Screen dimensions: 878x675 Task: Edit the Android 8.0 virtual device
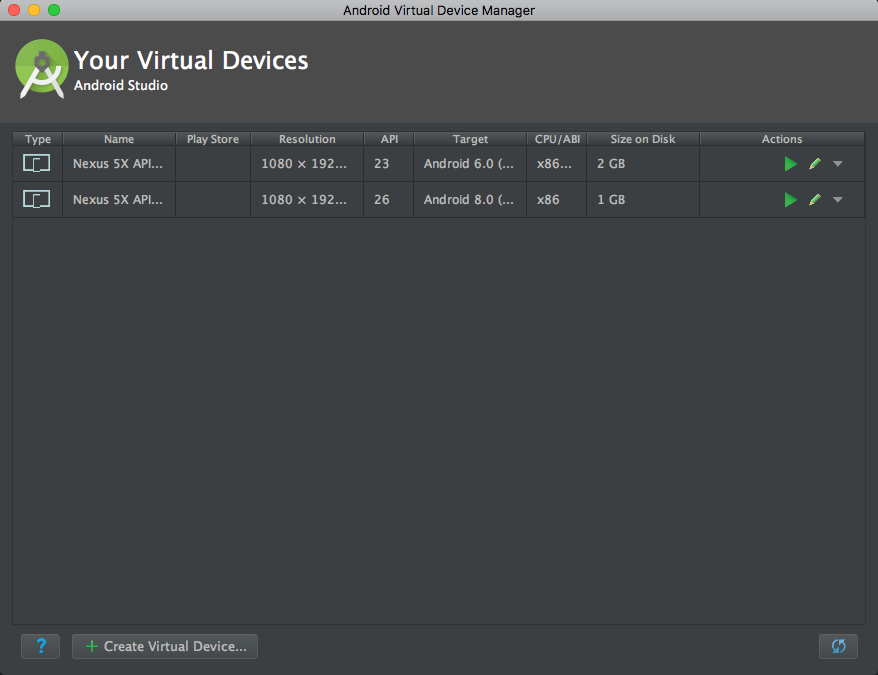pyautogui.click(x=815, y=200)
